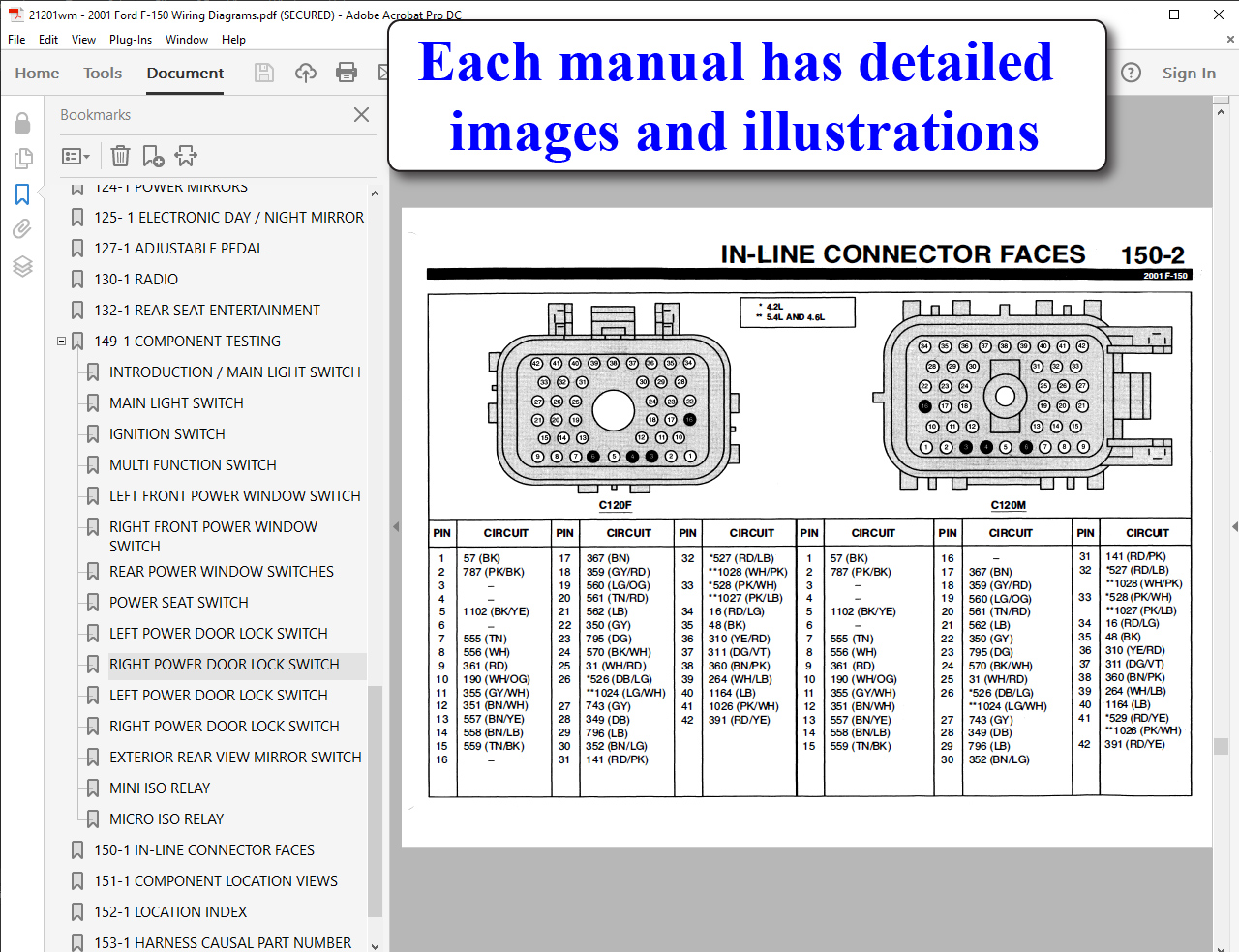Image resolution: width=1239 pixels, height=952 pixels.
Task: Print the document with the printer icon
Action: point(347,73)
